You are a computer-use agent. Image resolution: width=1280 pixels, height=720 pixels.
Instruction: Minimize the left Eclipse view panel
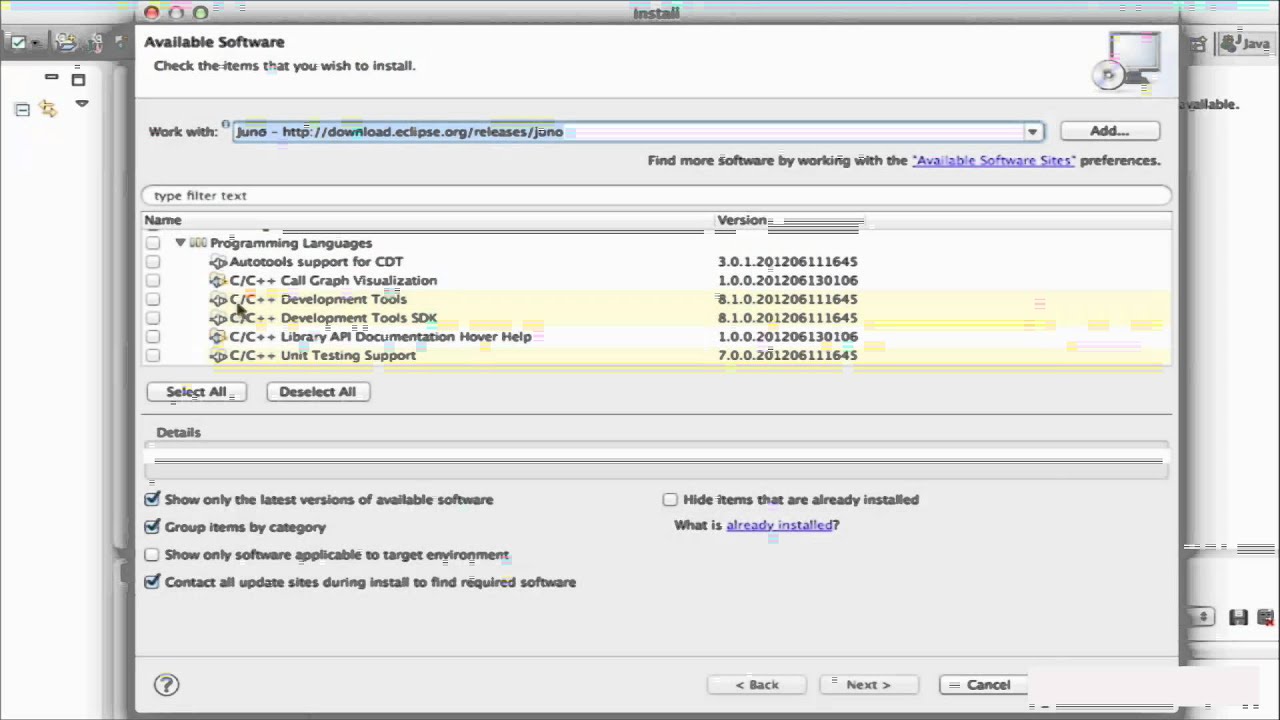click(x=51, y=77)
